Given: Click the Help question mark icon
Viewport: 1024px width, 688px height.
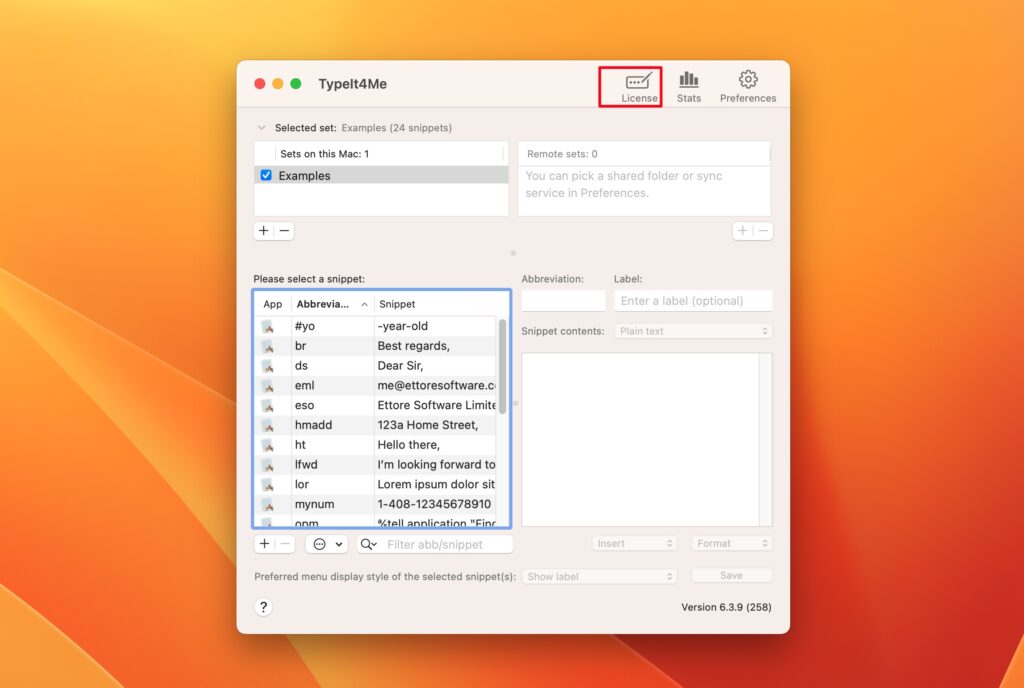Looking at the screenshot, I should pos(263,607).
